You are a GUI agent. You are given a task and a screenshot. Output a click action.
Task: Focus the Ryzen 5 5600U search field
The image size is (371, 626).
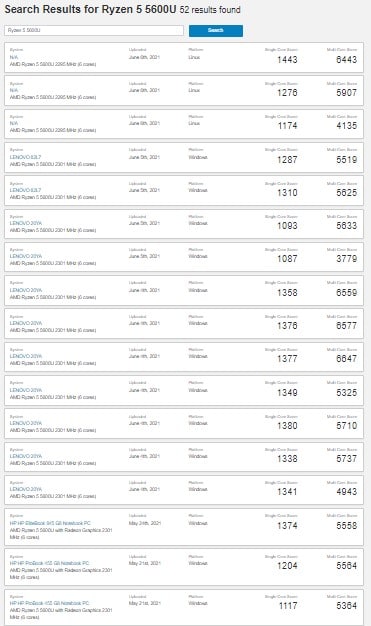(x=94, y=30)
